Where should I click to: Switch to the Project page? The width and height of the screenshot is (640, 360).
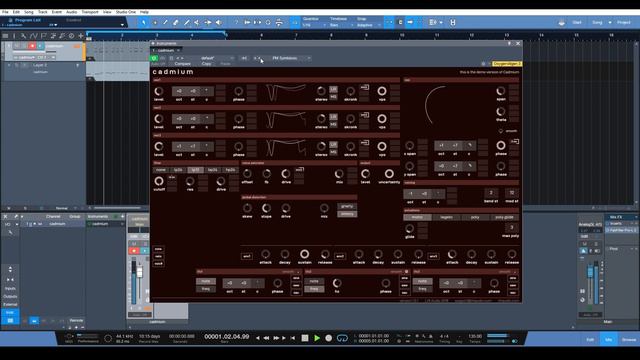point(623,22)
